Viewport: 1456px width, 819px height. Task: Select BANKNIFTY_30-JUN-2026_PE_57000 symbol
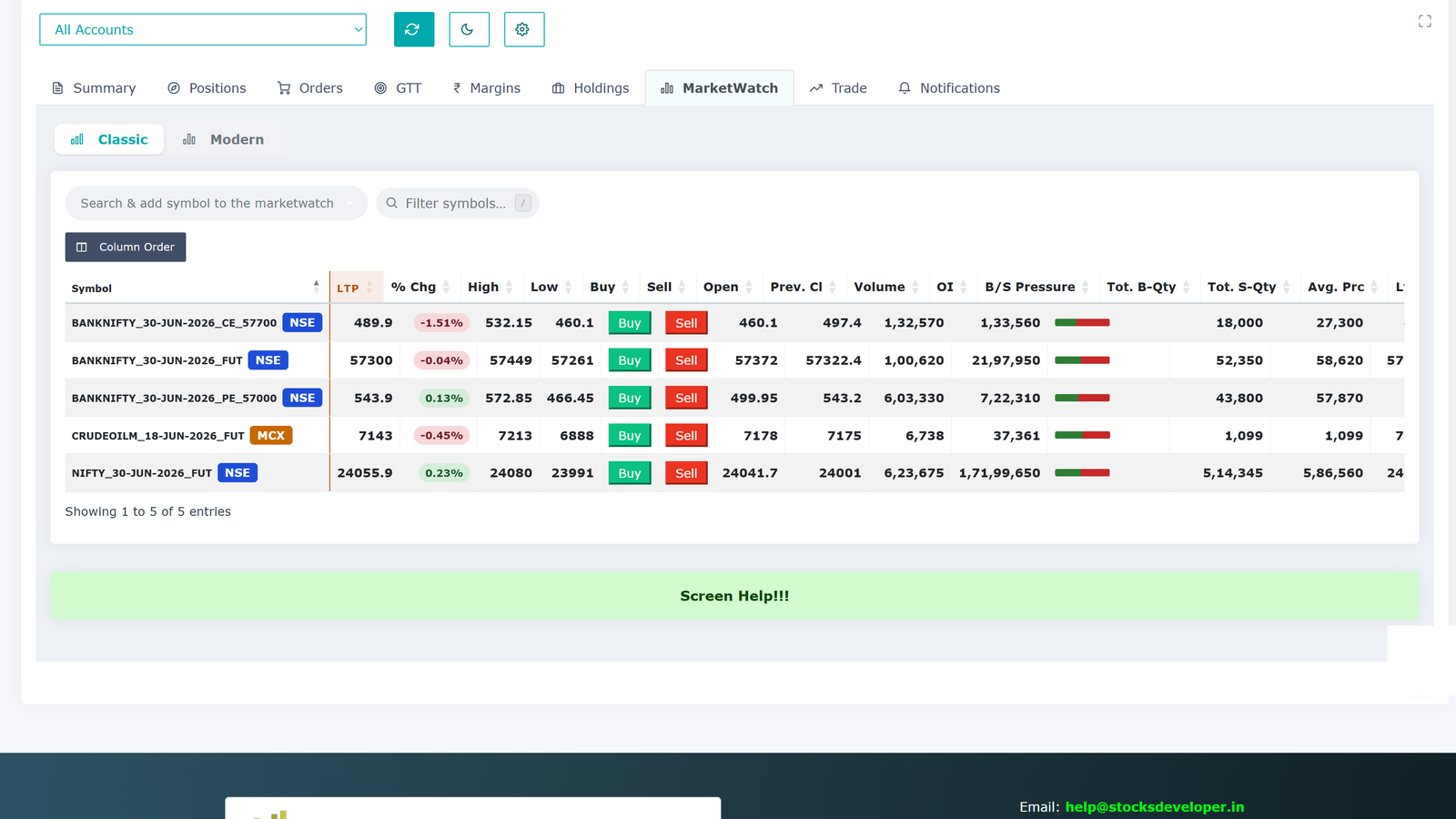pos(174,398)
